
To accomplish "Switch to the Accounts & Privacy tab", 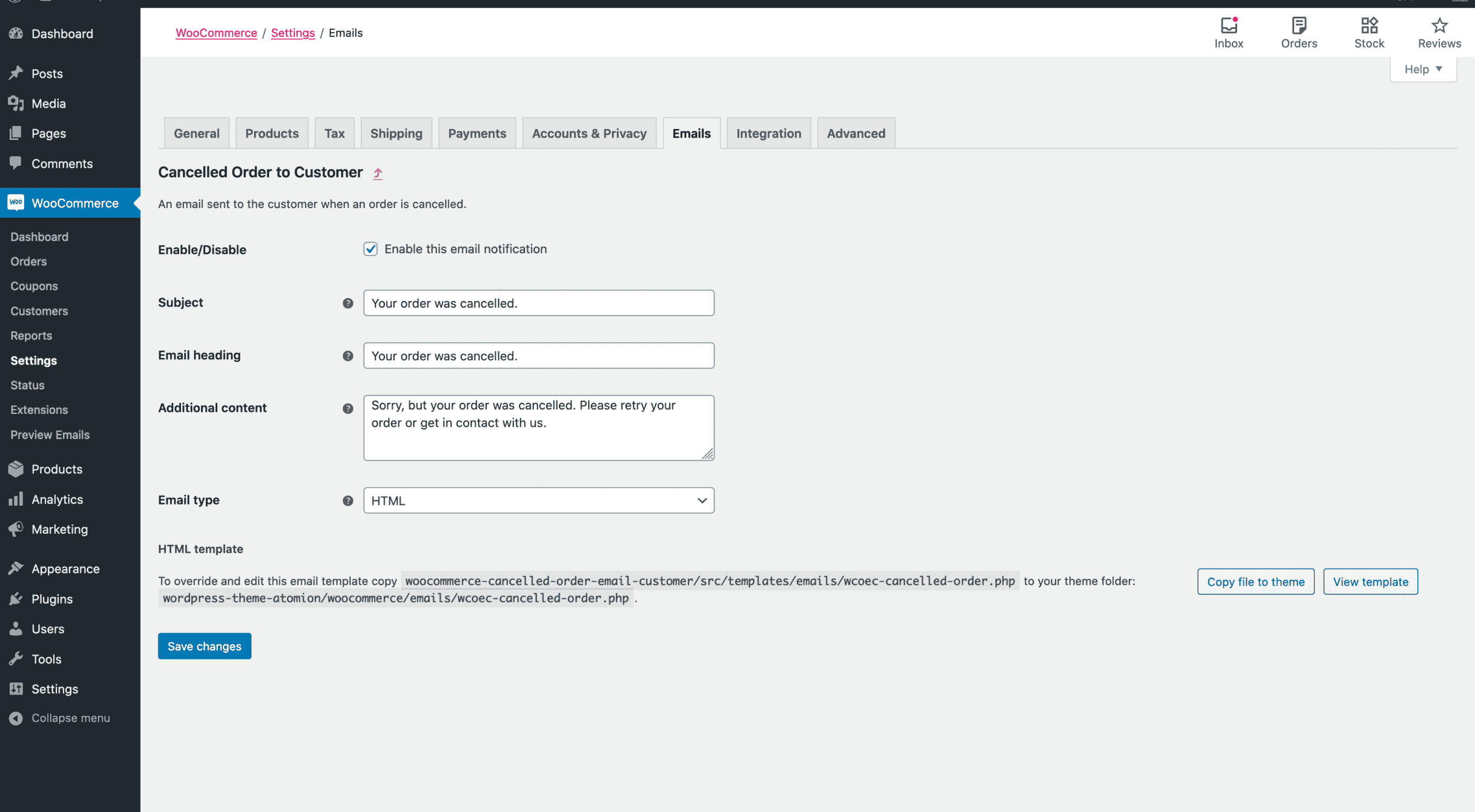I will 589,134.
